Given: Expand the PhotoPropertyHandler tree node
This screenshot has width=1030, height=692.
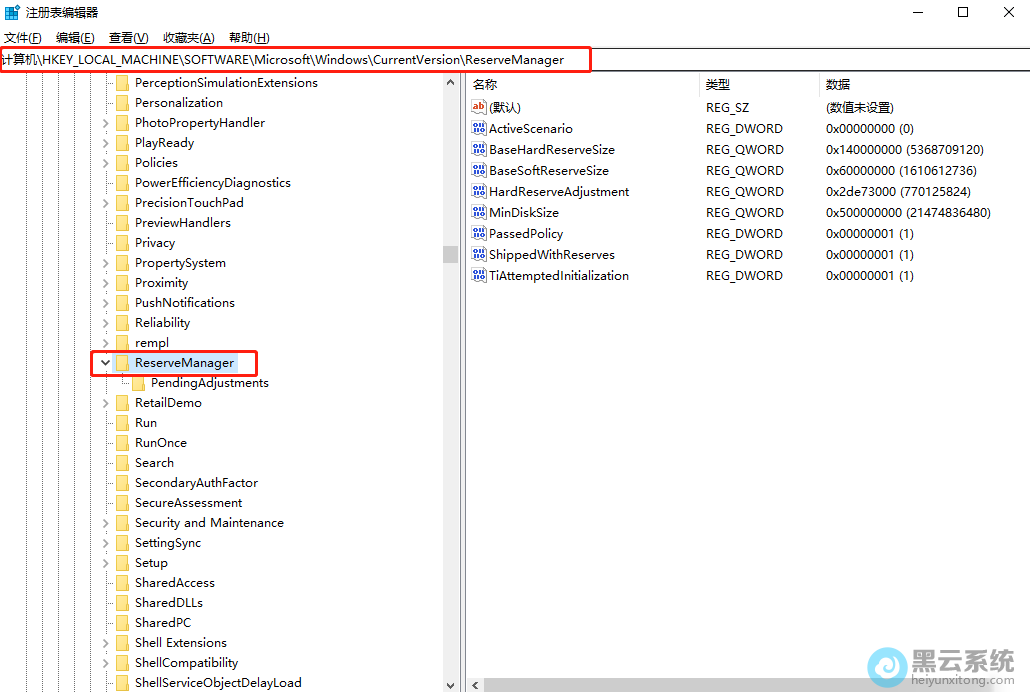Looking at the screenshot, I should [x=105, y=123].
